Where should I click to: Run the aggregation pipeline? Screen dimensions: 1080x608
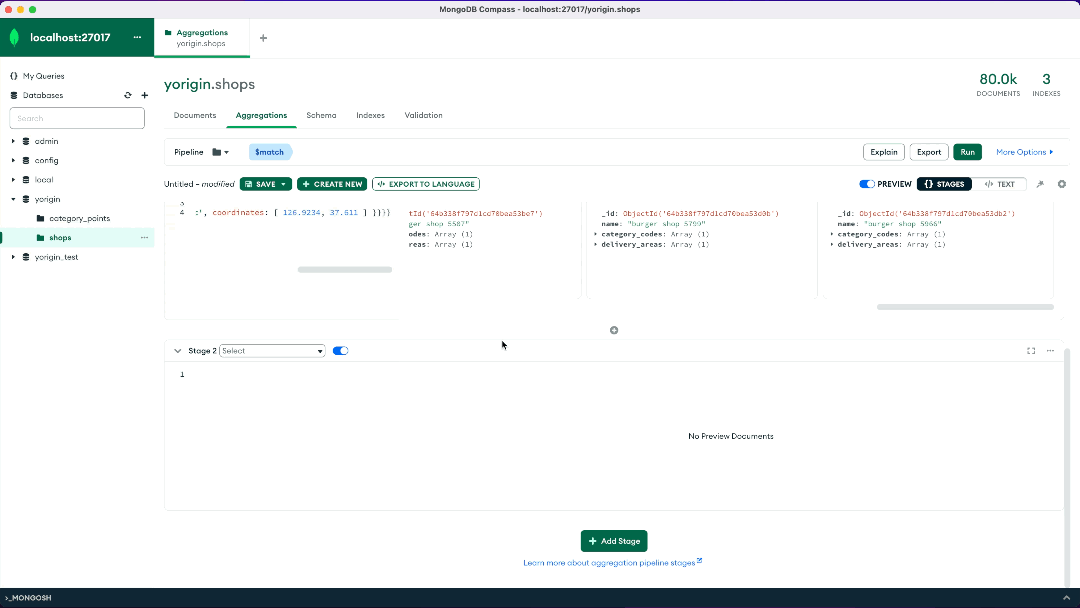(x=968, y=152)
